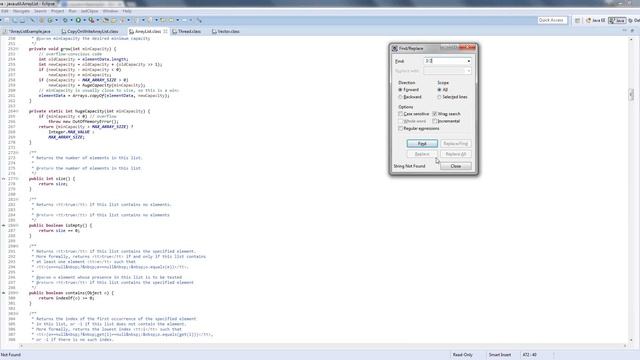Enable the Case sensitive checkbox

coord(400,114)
